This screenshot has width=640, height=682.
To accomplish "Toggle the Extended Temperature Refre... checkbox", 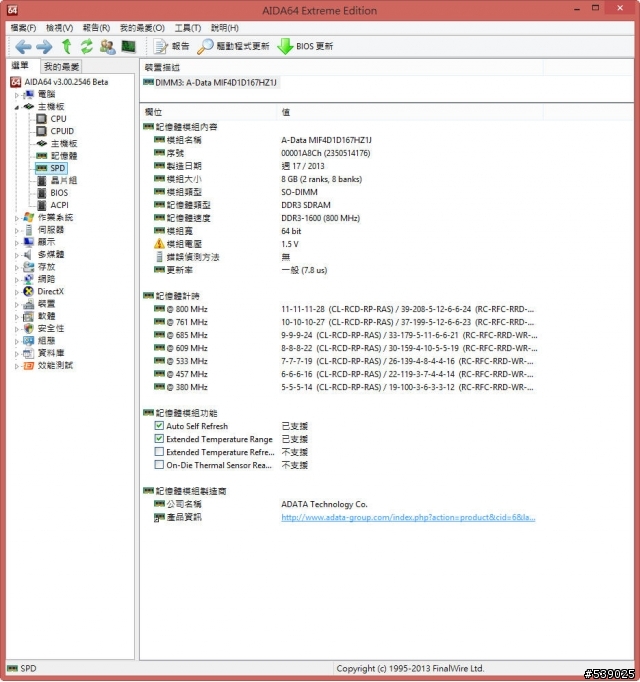I will [159, 451].
